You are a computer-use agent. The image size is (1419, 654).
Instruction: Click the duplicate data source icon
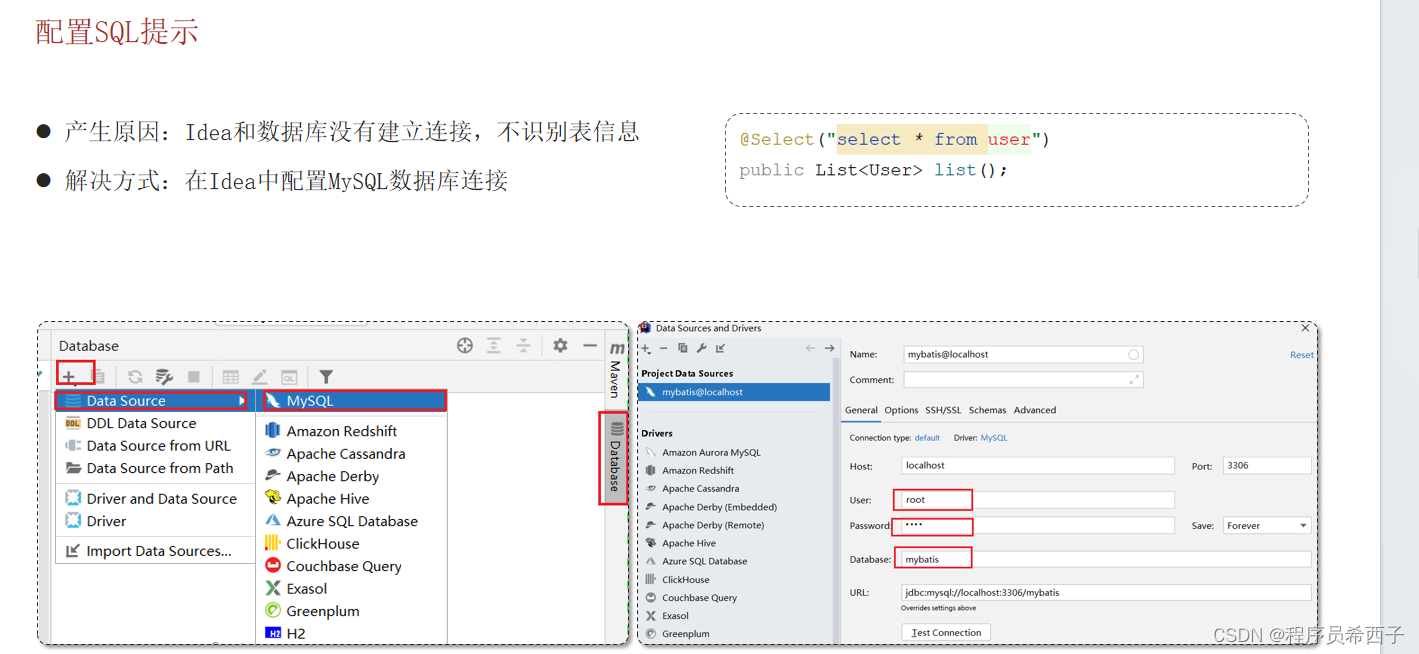tap(683, 348)
